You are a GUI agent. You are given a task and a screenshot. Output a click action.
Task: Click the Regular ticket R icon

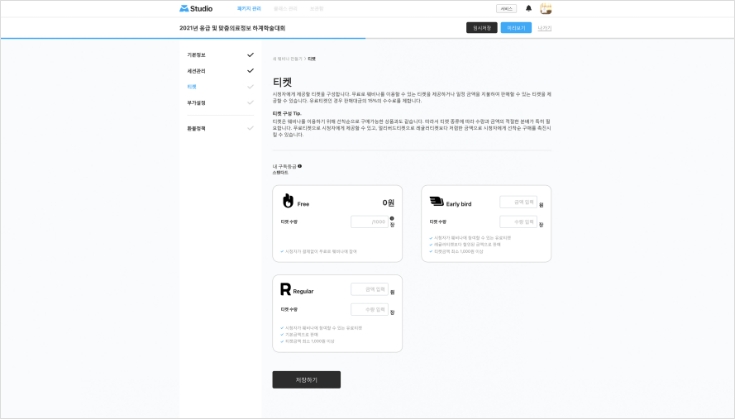click(x=285, y=289)
